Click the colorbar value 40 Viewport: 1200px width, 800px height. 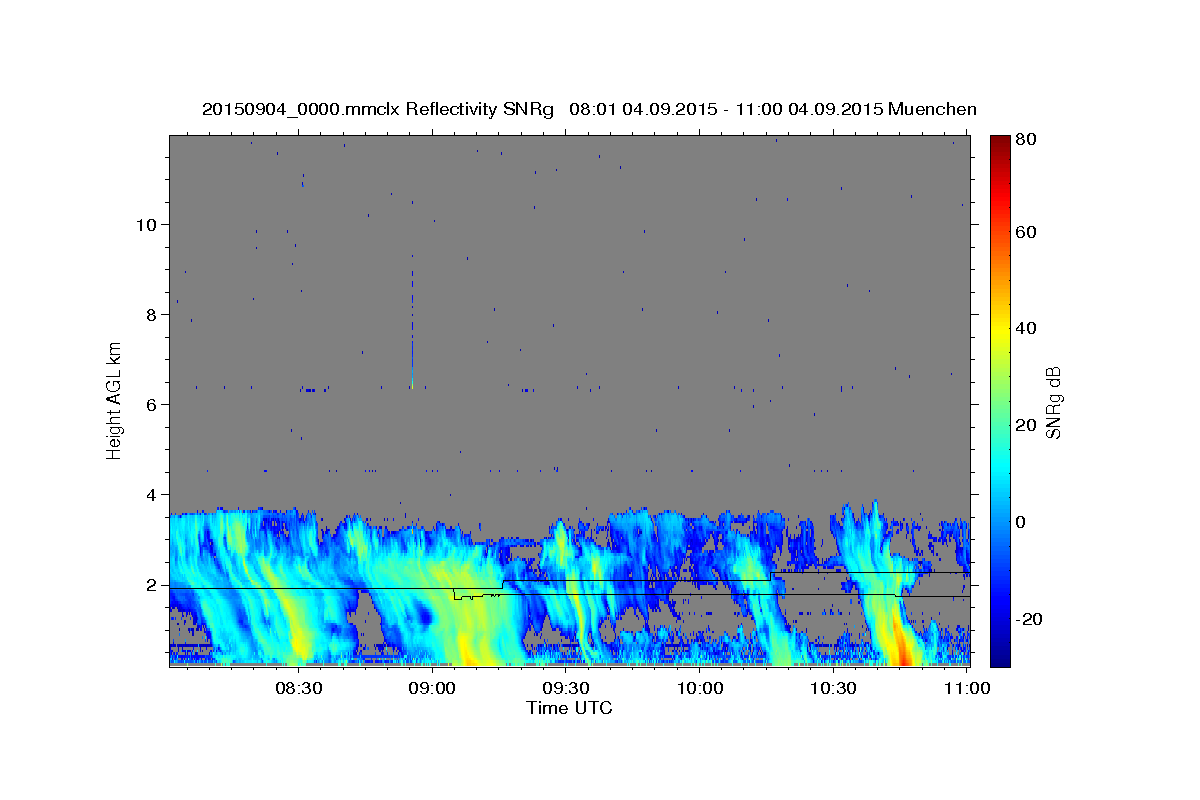[1025, 328]
